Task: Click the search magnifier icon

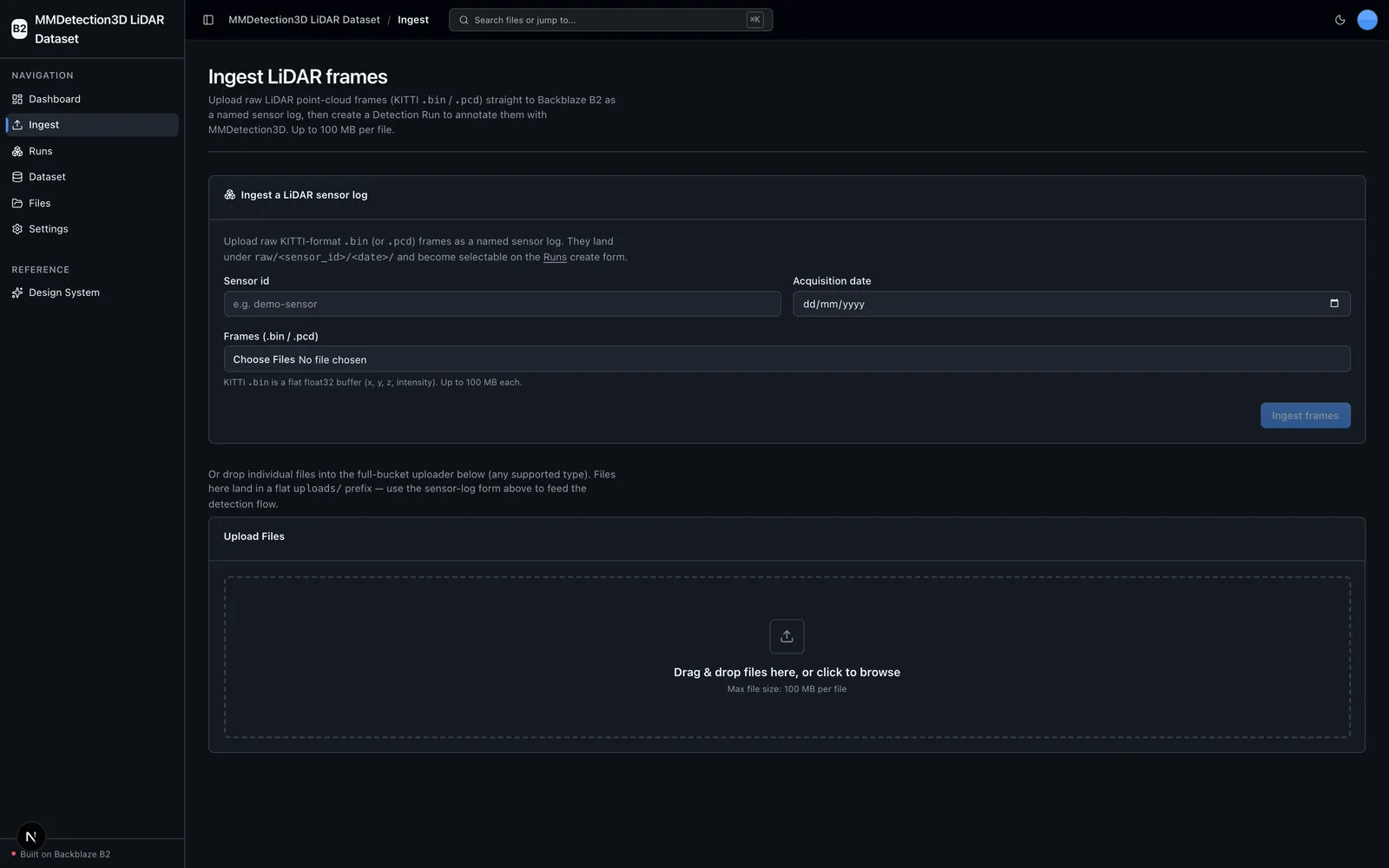Action: (x=464, y=20)
